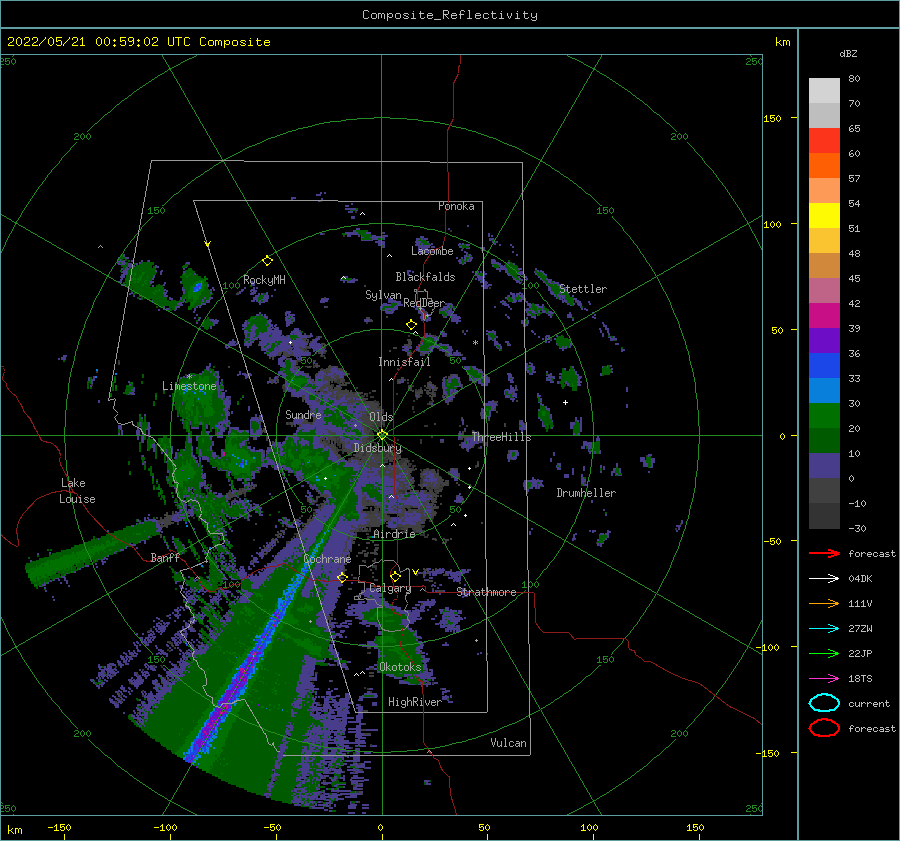Image resolution: width=900 pixels, height=841 pixels.
Task: Click the yellow km label at bottom left
Action: 14,830
